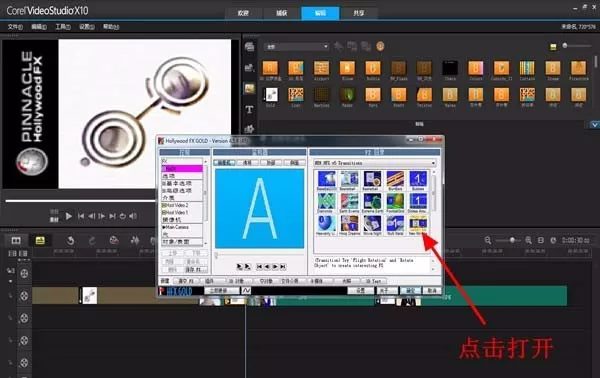Expand 高级选项 in Hollywood FX list
This screenshot has width=600, height=378.
pos(182,191)
